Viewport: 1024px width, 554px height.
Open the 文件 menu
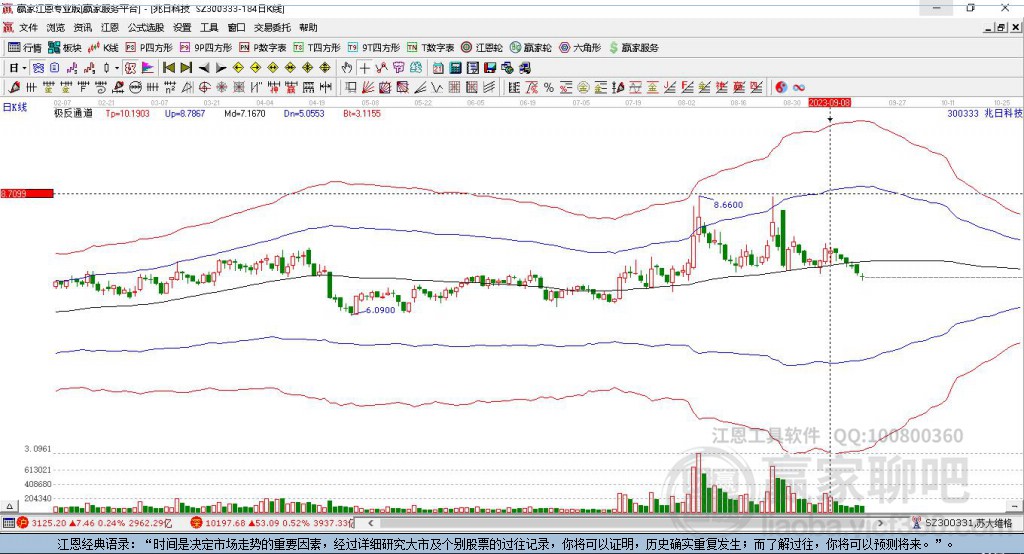[x=28, y=27]
